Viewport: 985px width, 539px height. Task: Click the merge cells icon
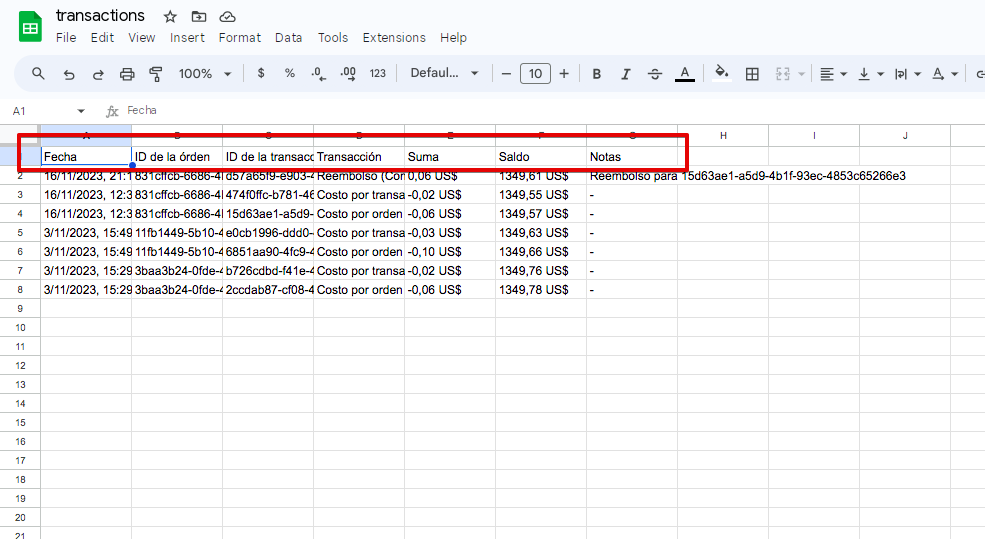click(782, 74)
